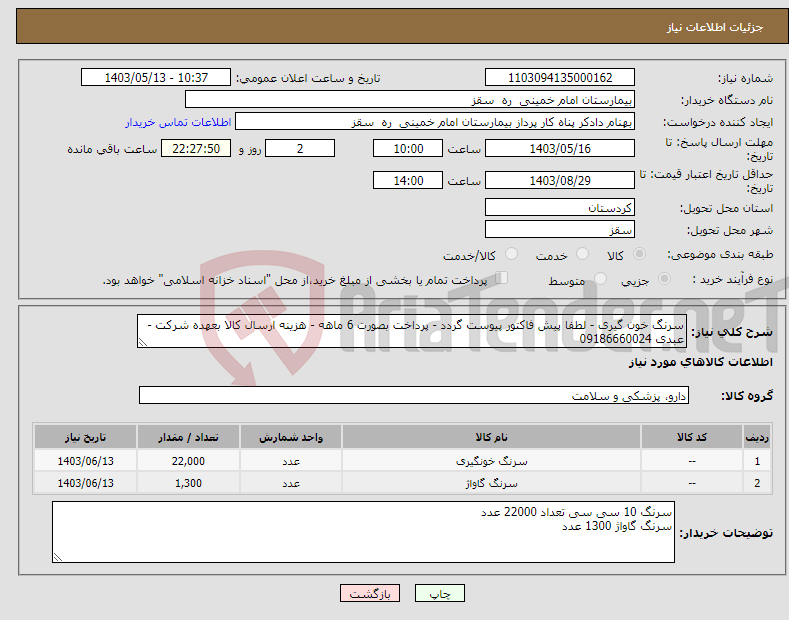Click the شماره نیاز field 1103094135000162
789x620 pixels.
pyautogui.click(x=560, y=78)
